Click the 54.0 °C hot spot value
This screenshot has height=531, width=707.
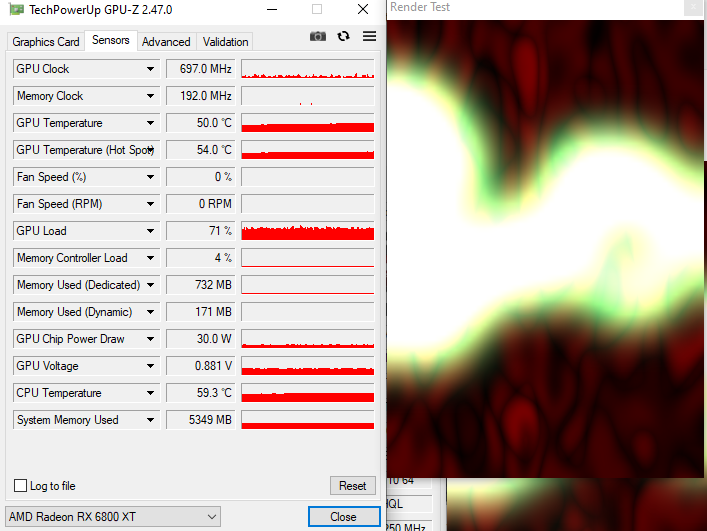[201, 150]
